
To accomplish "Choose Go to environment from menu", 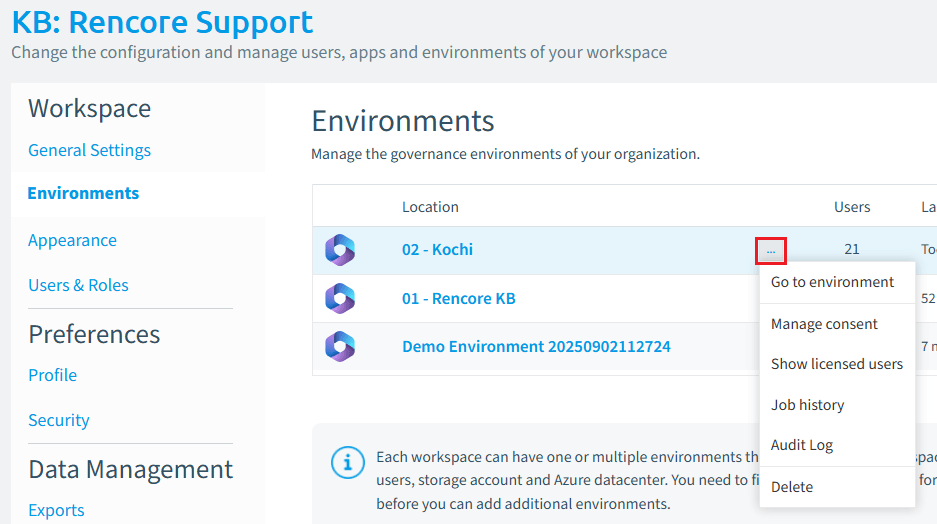I will pyautogui.click(x=832, y=282).
